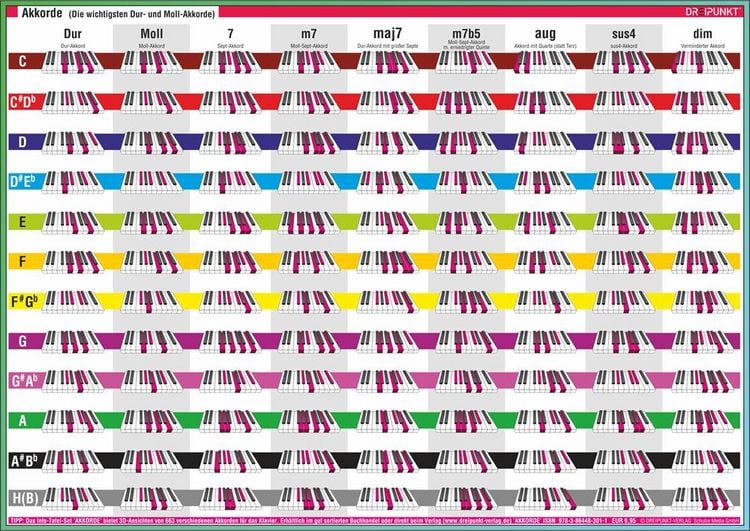Click the 'H(B)' row label
This screenshot has width=750, height=531.
pos(25,498)
